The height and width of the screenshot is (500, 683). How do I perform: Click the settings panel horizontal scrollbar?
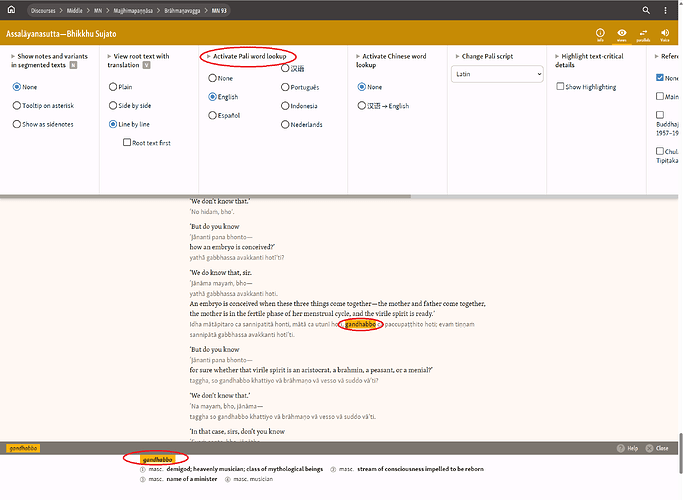coord(205,196)
